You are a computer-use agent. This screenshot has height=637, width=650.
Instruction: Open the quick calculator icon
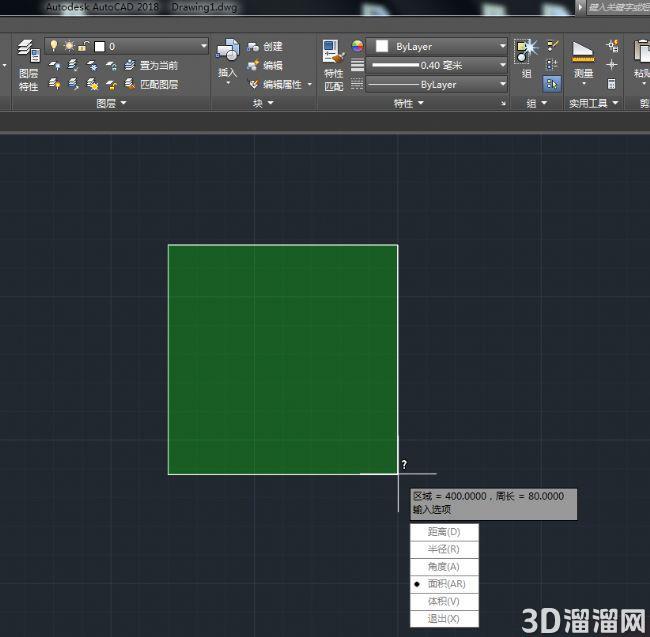[611, 84]
